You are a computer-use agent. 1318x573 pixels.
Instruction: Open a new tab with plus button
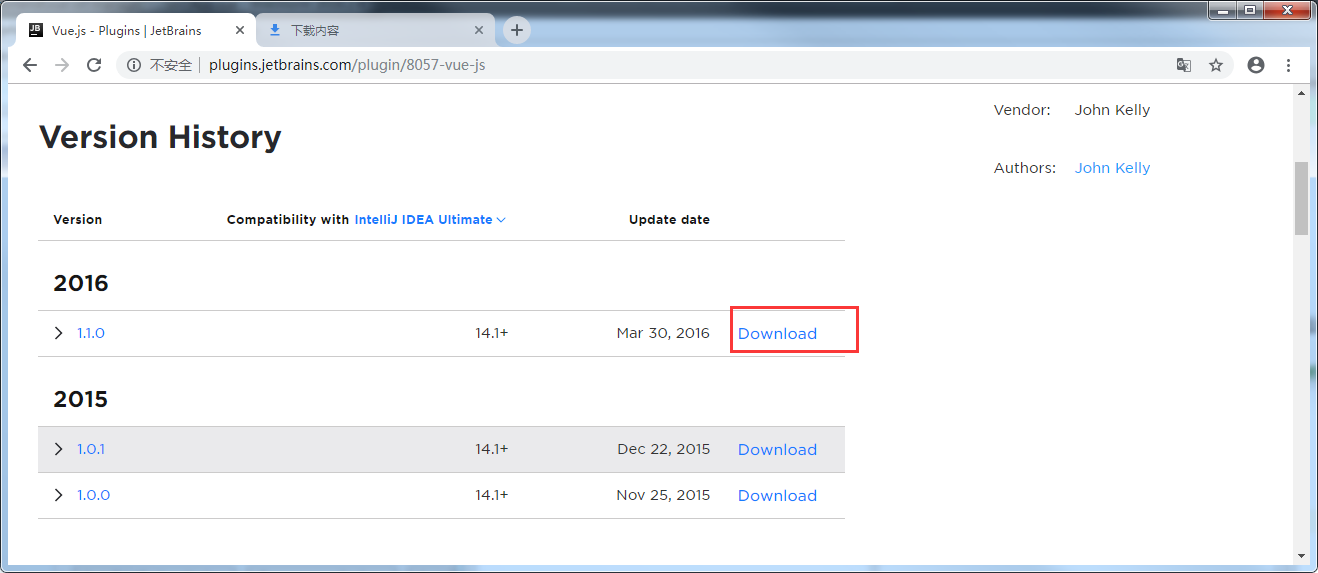(x=516, y=30)
